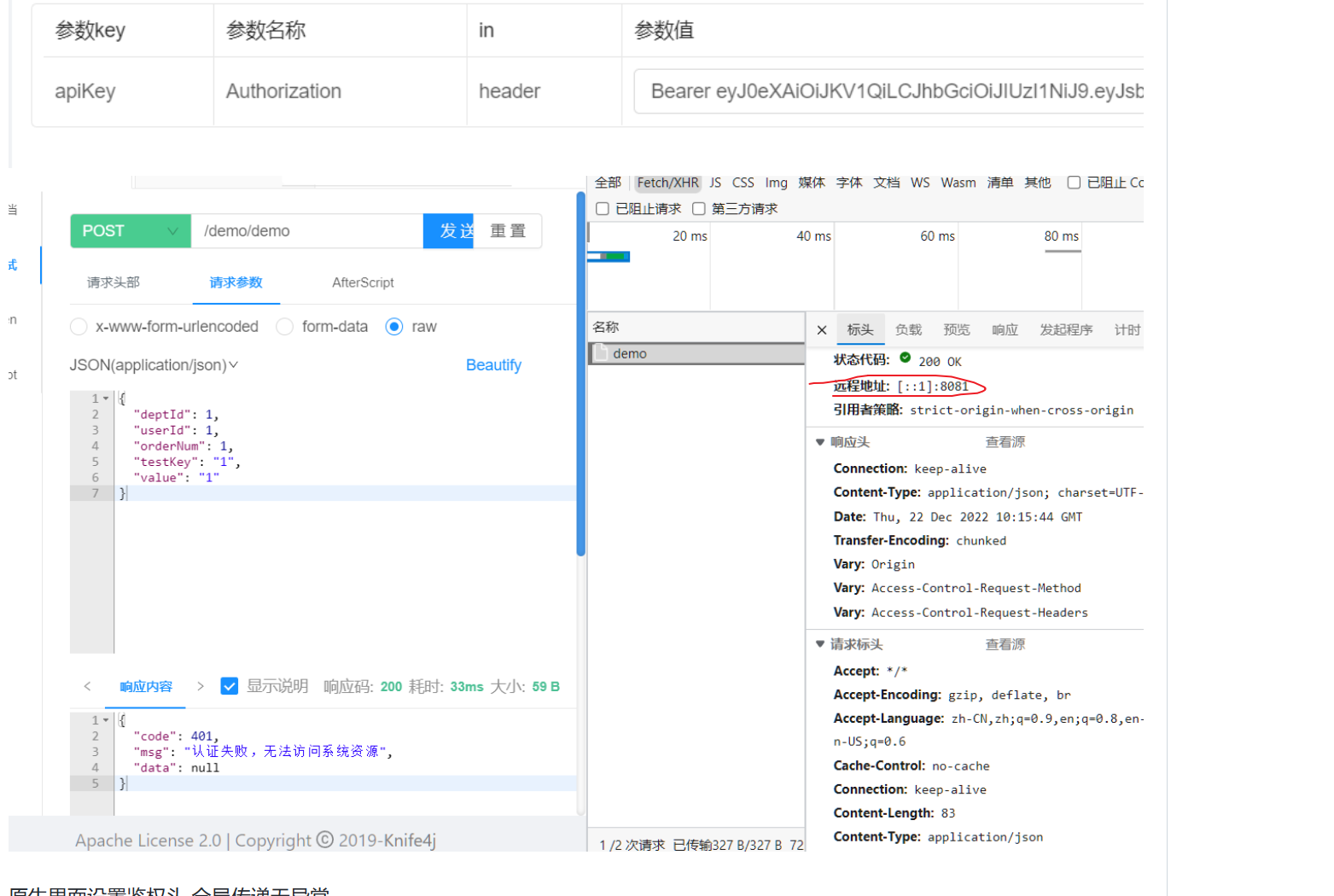1334x896 pixels.
Task: Filter network by Fetch/XHR
Action: tap(667, 183)
